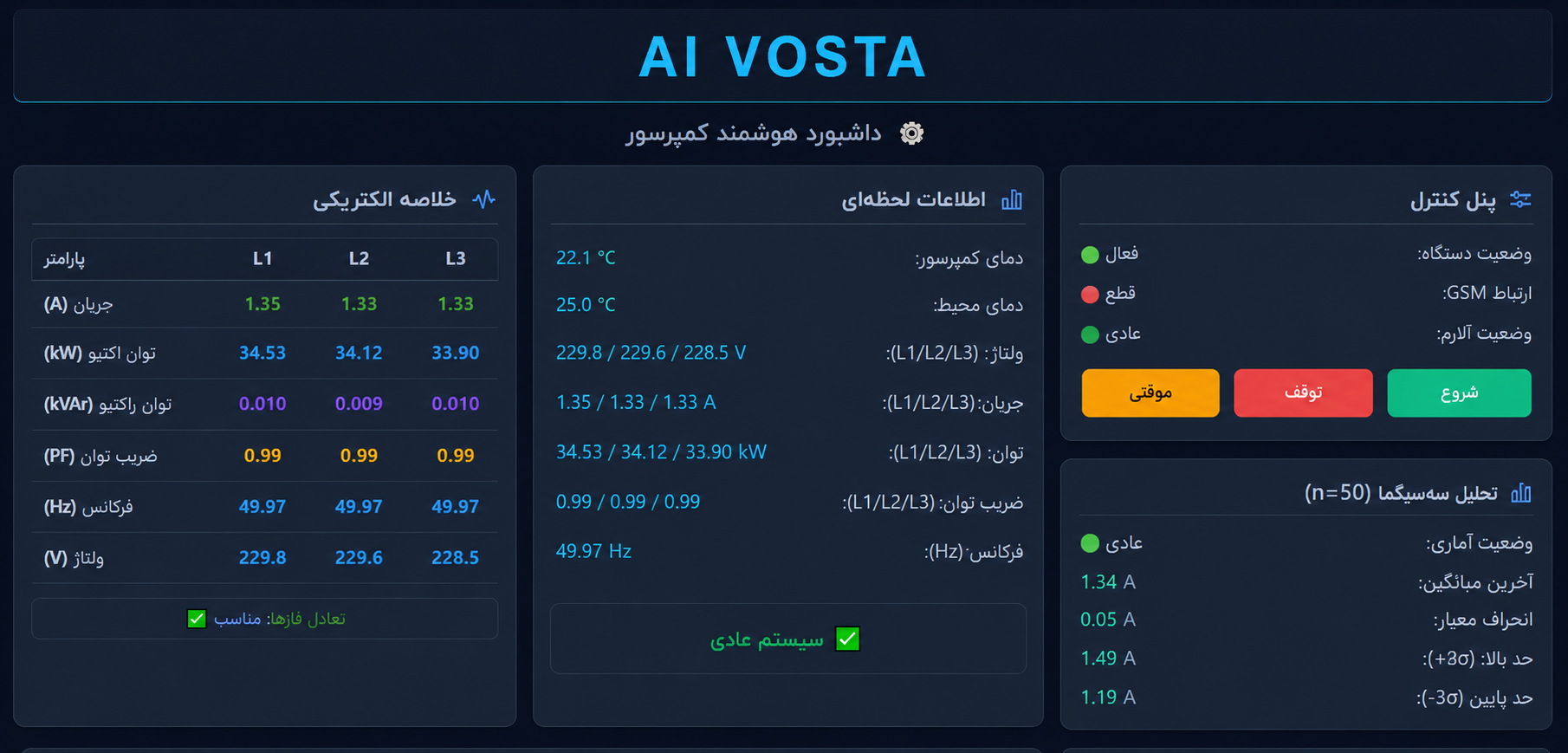Image resolution: width=1568 pixels, height=753 pixels.
Task: Click the ambient temperature 25.0 °C
Action: [586, 305]
